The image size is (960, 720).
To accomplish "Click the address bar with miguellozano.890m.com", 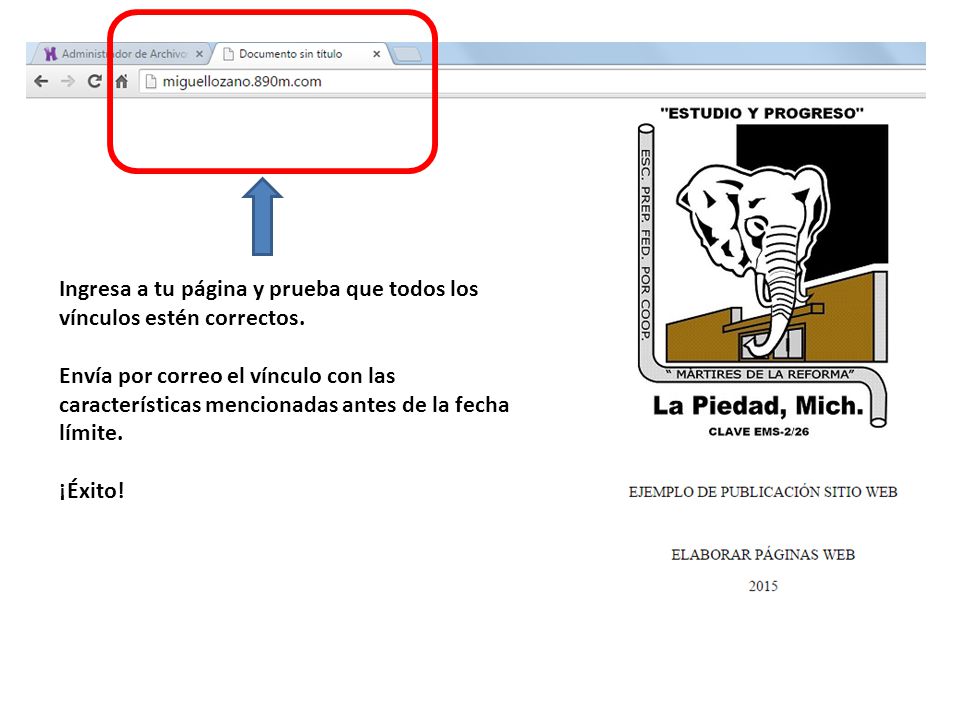I will (x=531, y=81).
